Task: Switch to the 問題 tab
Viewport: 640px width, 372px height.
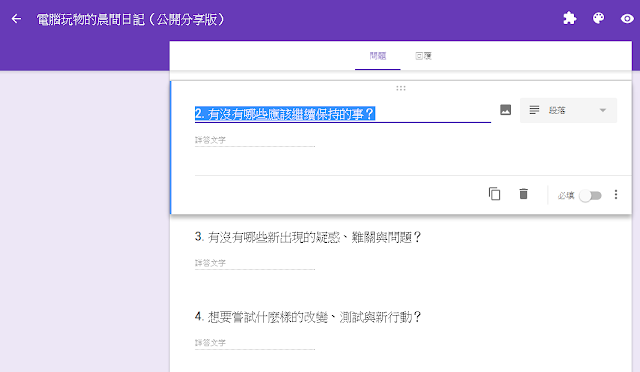Action: coord(378,56)
